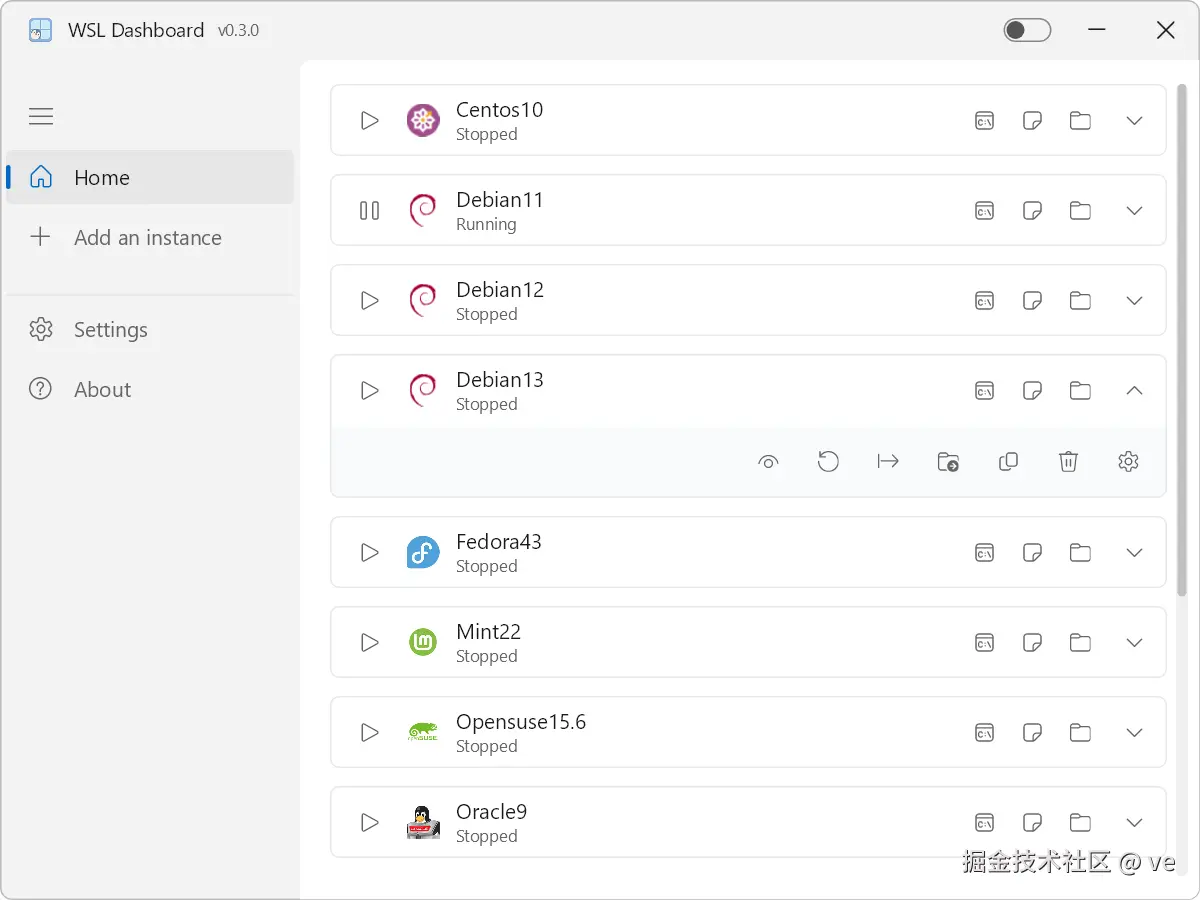This screenshot has width=1200, height=900.
Task: Open the note icon for Debian12
Action: (x=1033, y=301)
